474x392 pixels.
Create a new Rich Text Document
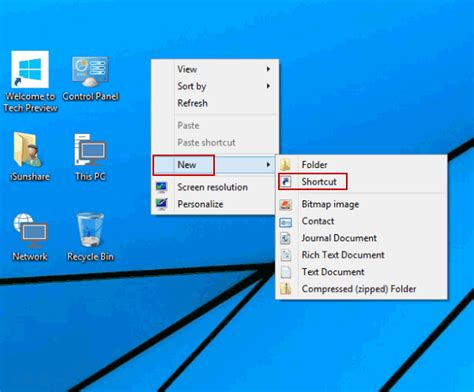(361, 255)
